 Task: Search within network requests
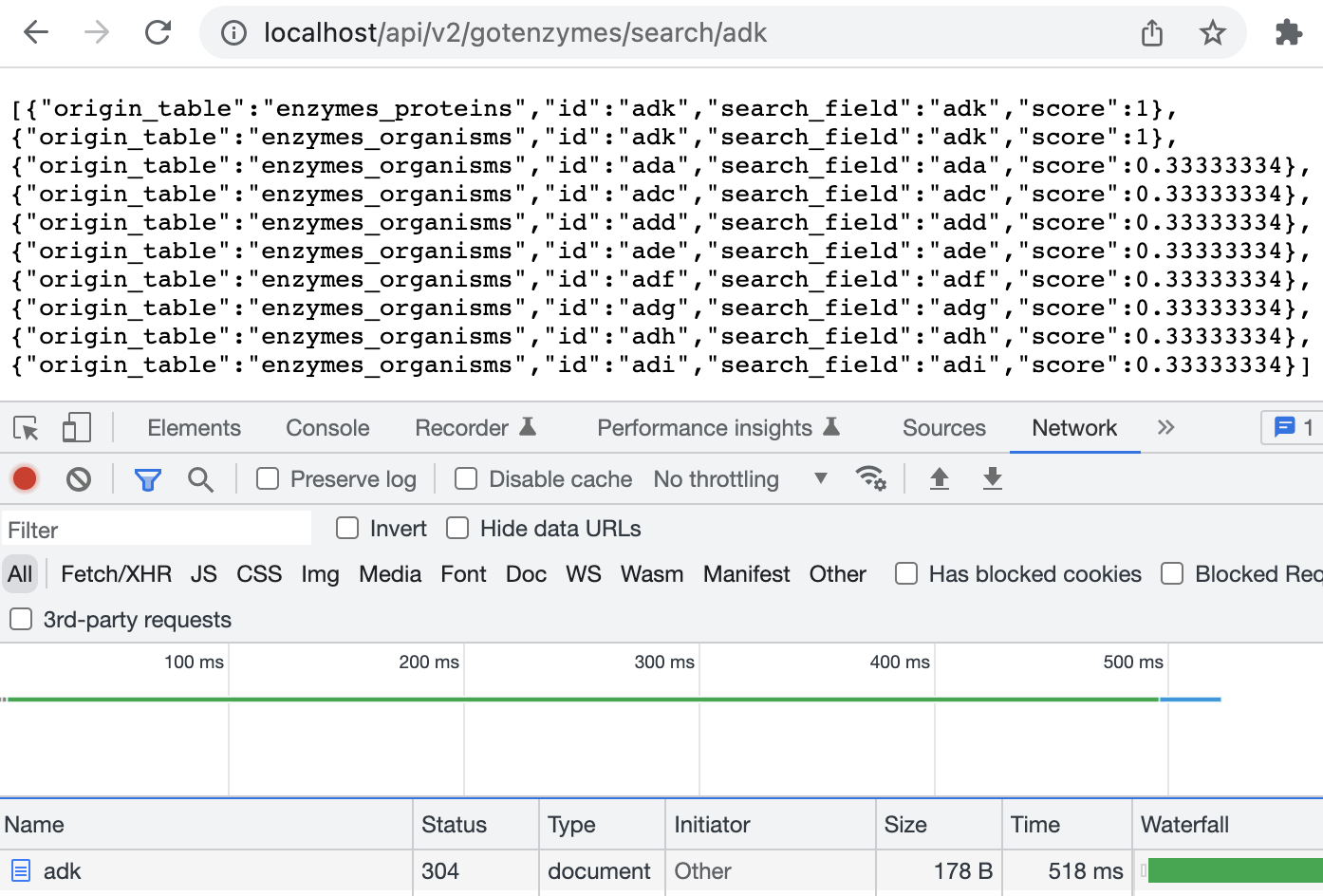pyautogui.click(x=200, y=478)
